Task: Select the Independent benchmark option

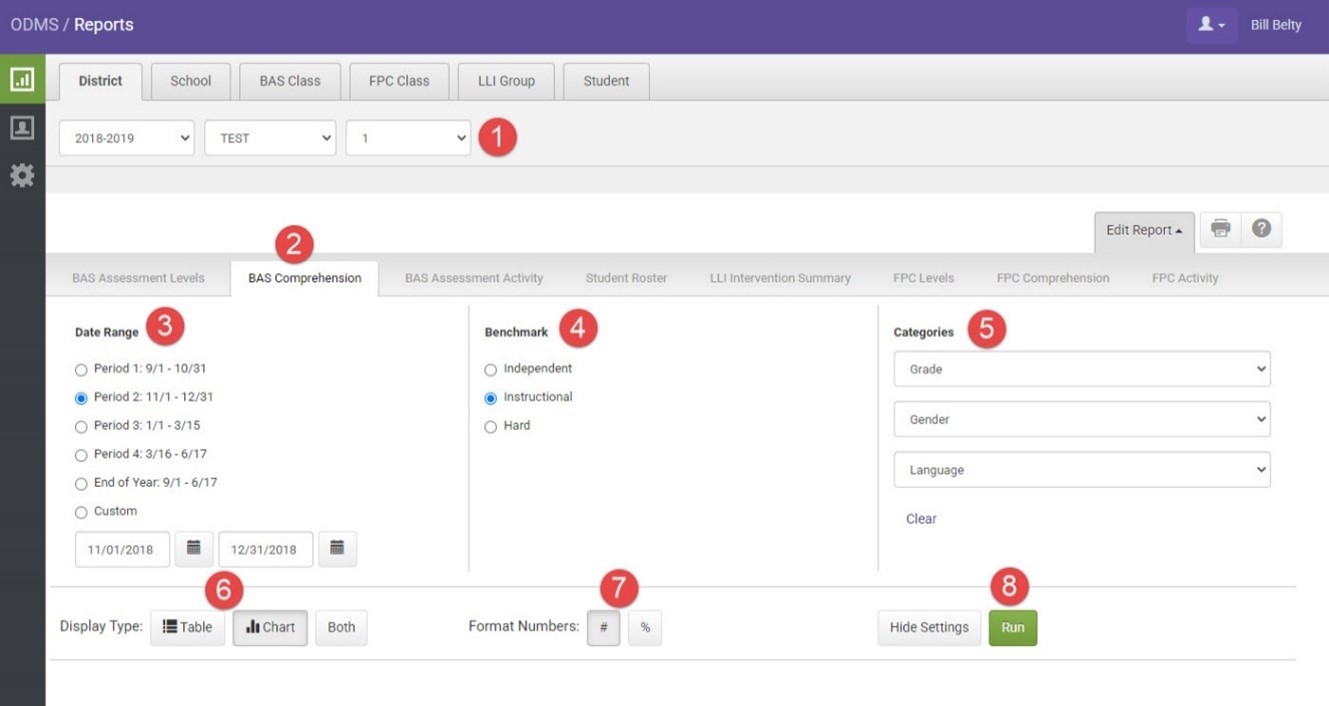Action: [490, 370]
